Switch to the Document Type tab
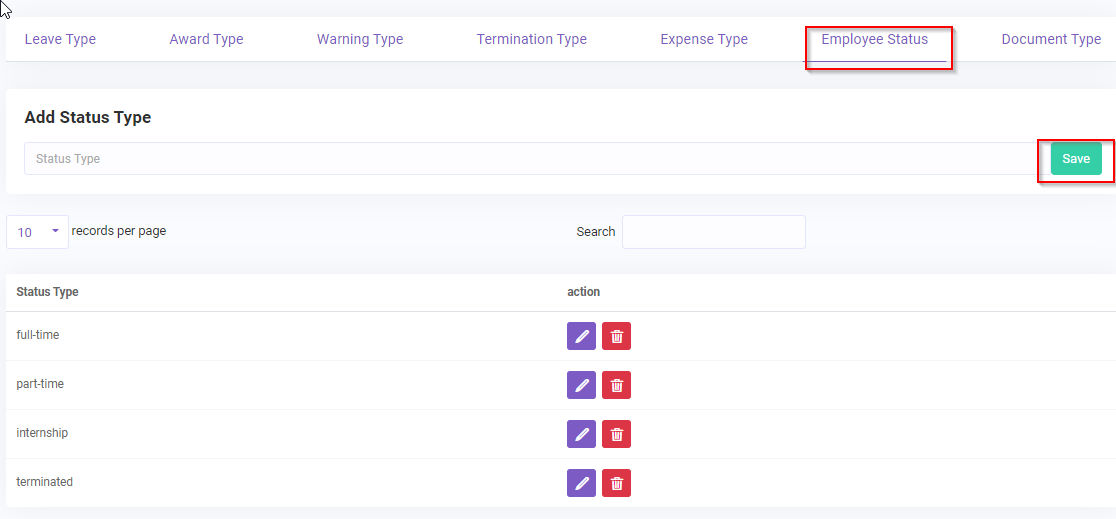This screenshot has width=1116, height=519. (1051, 40)
